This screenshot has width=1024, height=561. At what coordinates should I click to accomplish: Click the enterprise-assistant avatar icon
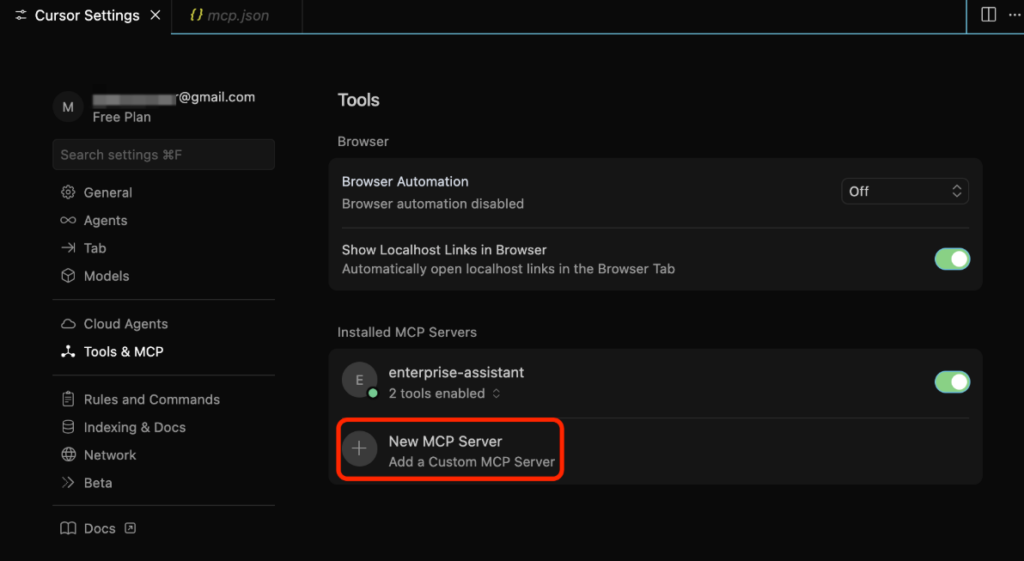360,380
